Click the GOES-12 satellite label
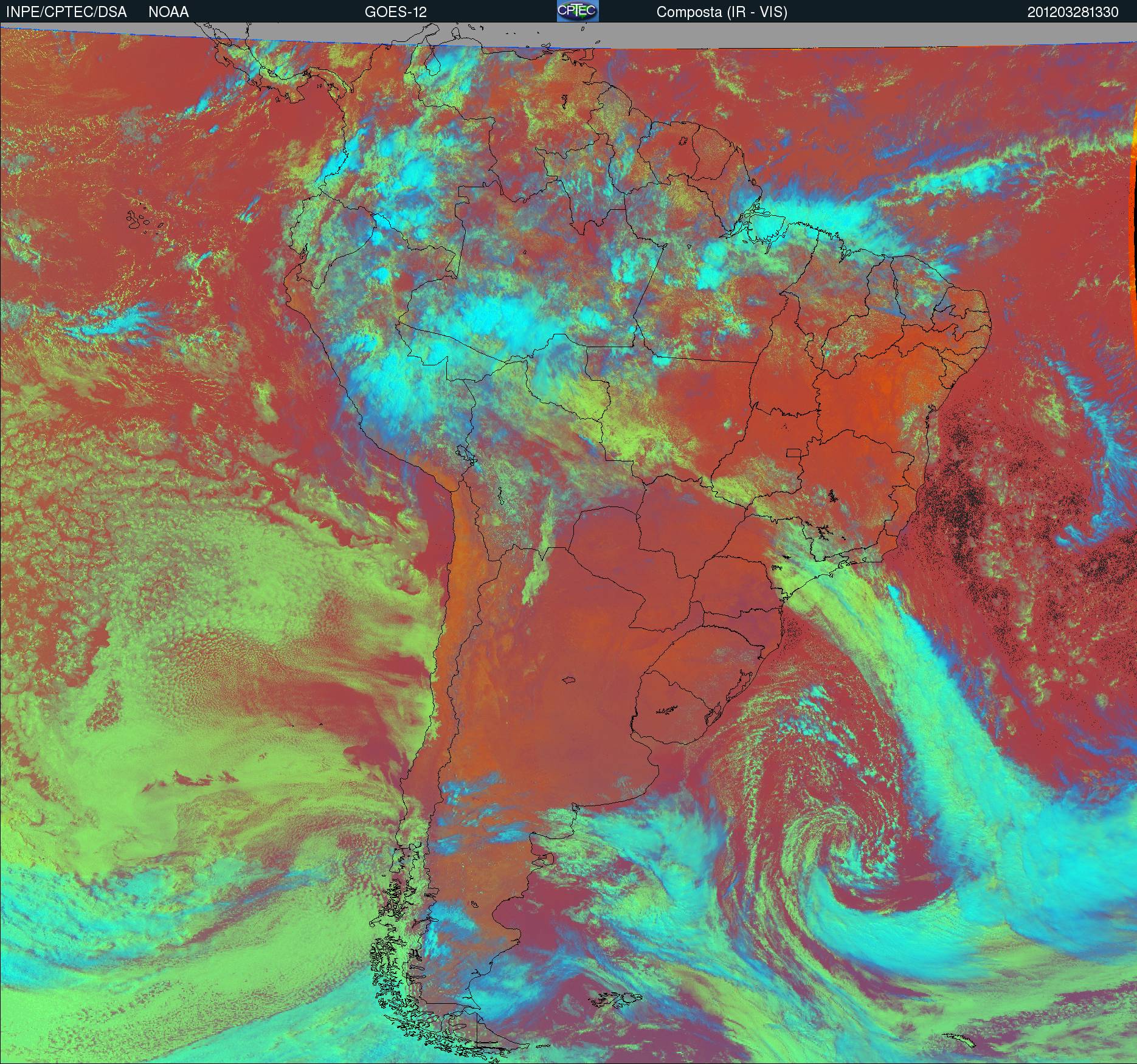Viewport: 1137px width, 1064px height. [x=396, y=12]
